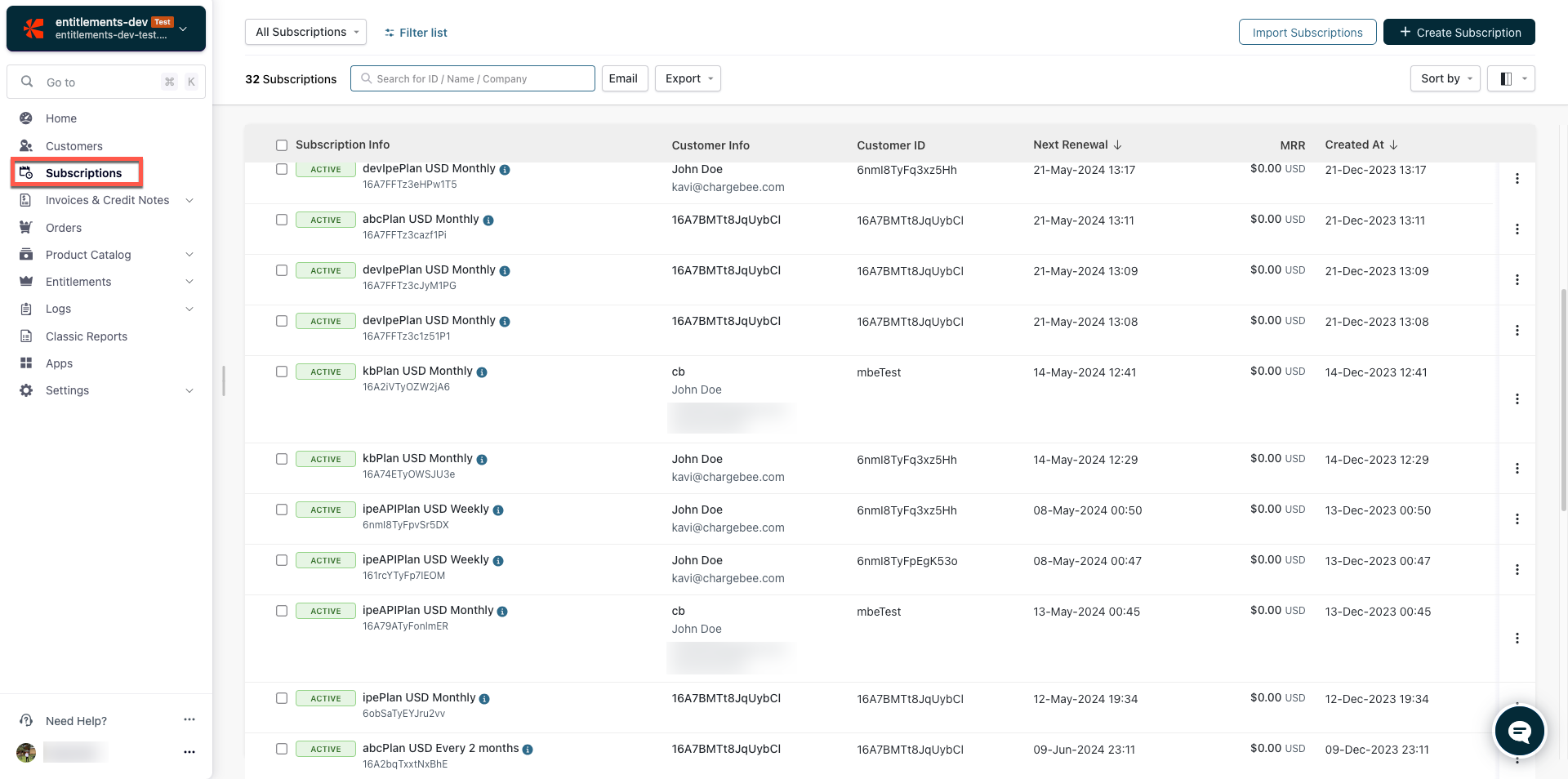Open the All Subscriptions dropdown
Image resolution: width=1568 pixels, height=779 pixels.
[x=305, y=32]
